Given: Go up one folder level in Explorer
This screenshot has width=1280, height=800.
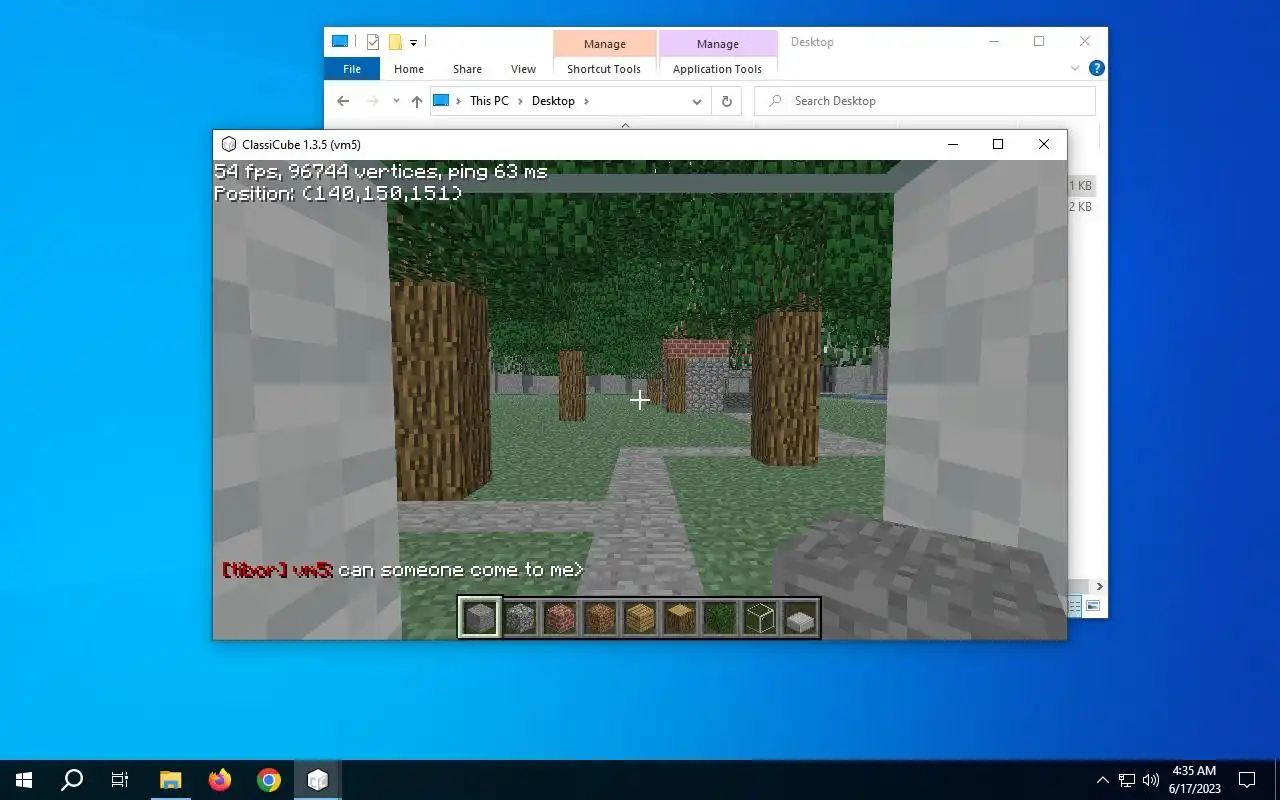Looking at the screenshot, I should pos(417,101).
